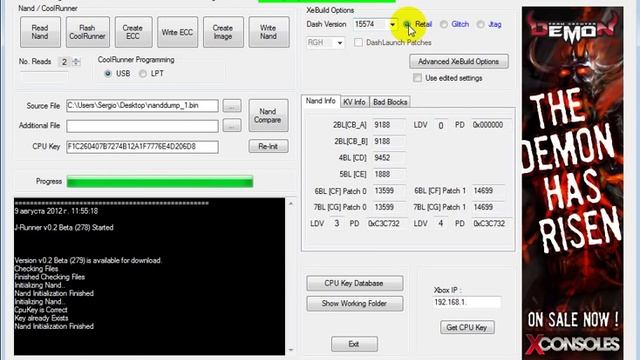Click the Additional File field

click(142, 126)
